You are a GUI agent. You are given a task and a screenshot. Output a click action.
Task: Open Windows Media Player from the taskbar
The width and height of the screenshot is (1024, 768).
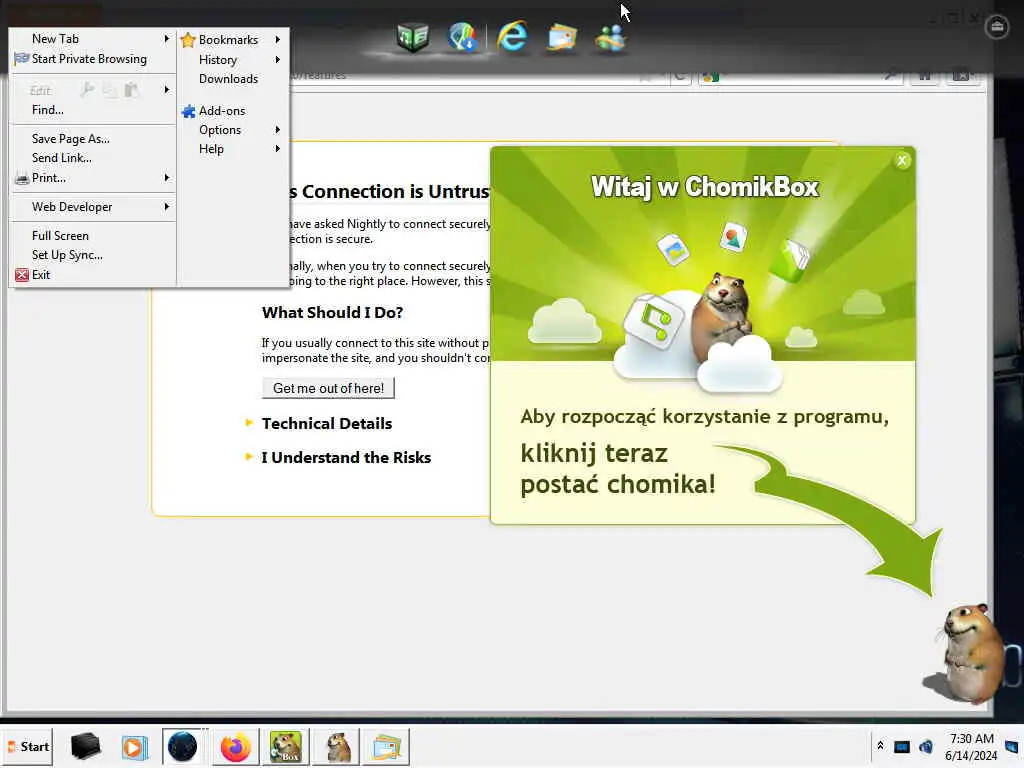pos(135,747)
